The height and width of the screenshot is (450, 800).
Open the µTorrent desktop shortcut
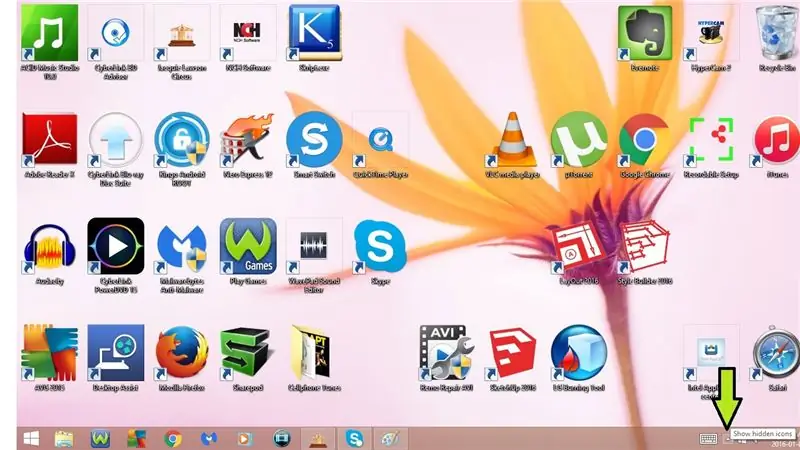(579, 140)
